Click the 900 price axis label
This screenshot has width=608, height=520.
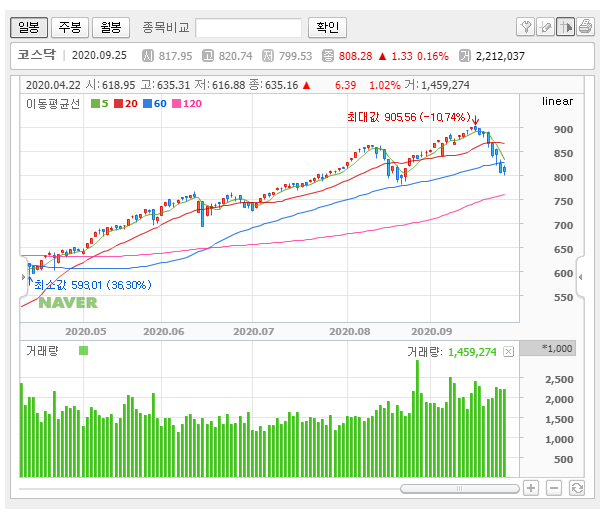click(x=563, y=130)
